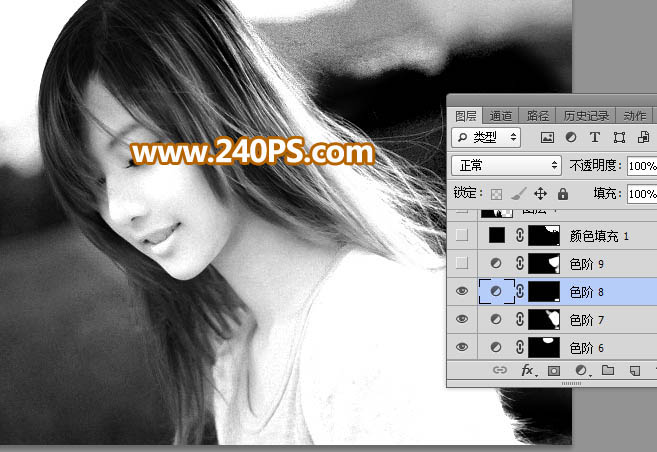Click link layers icon at panel bottom
Viewport: 657px width, 452px height.
pos(500,370)
